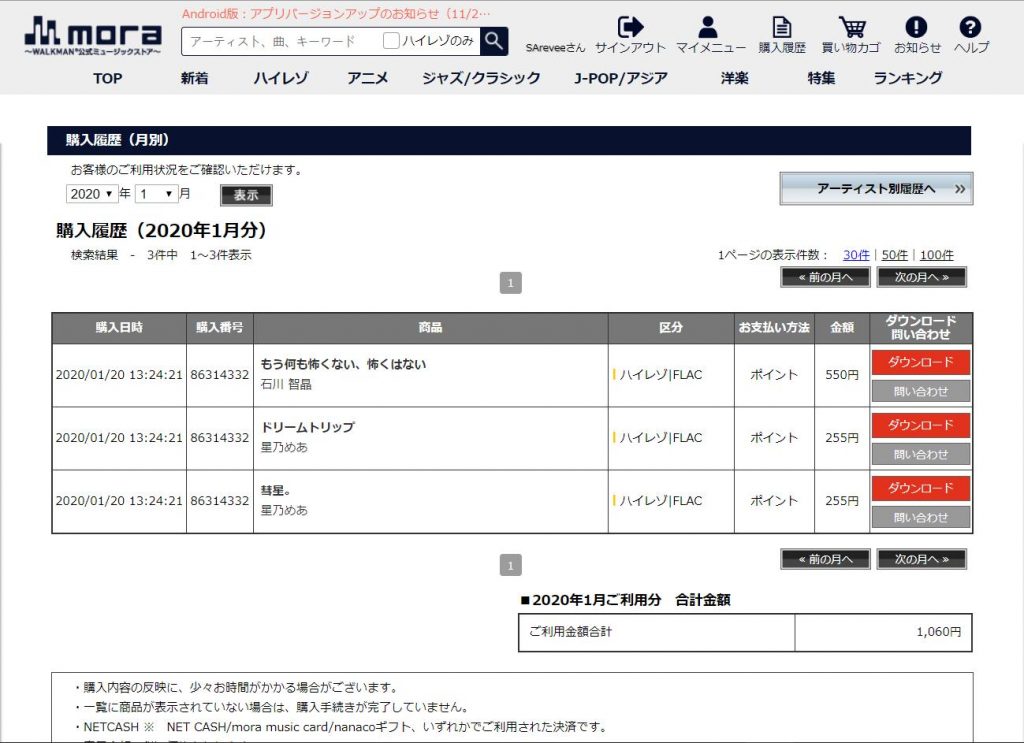Open the year dropdown showing 2020
1024x743 pixels.
click(x=91, y=194)
